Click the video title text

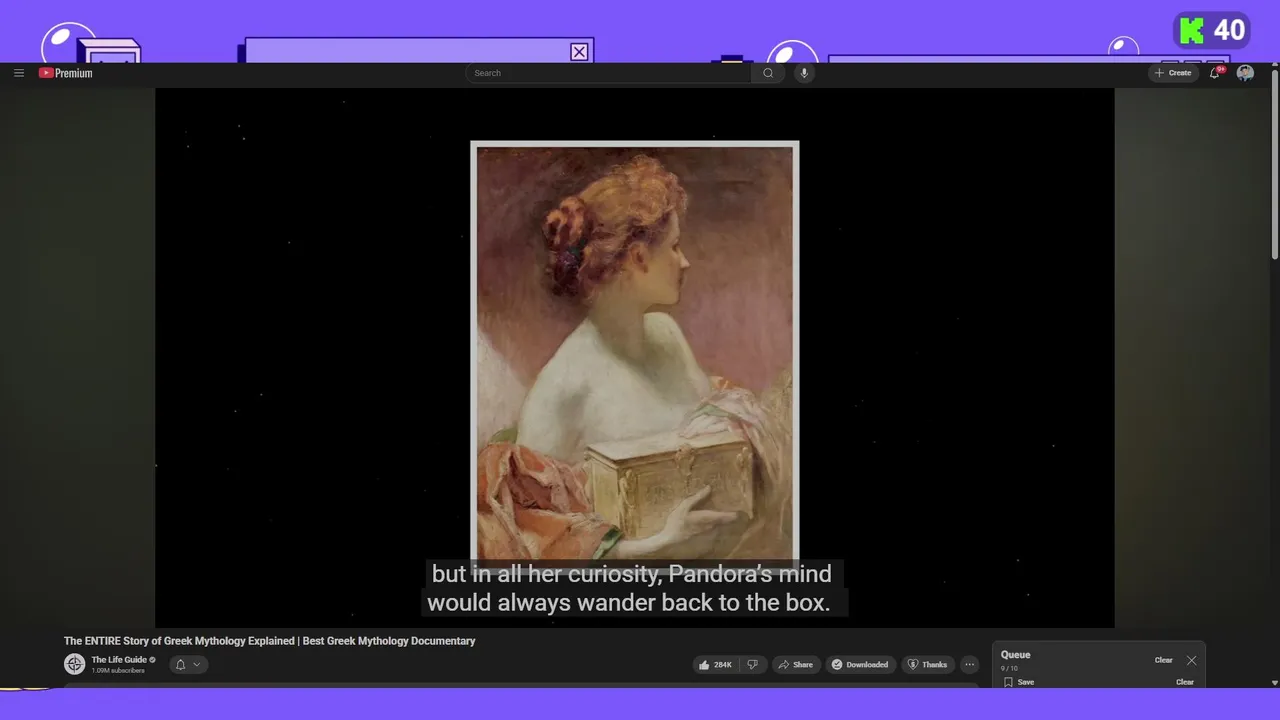click(270, 641)
